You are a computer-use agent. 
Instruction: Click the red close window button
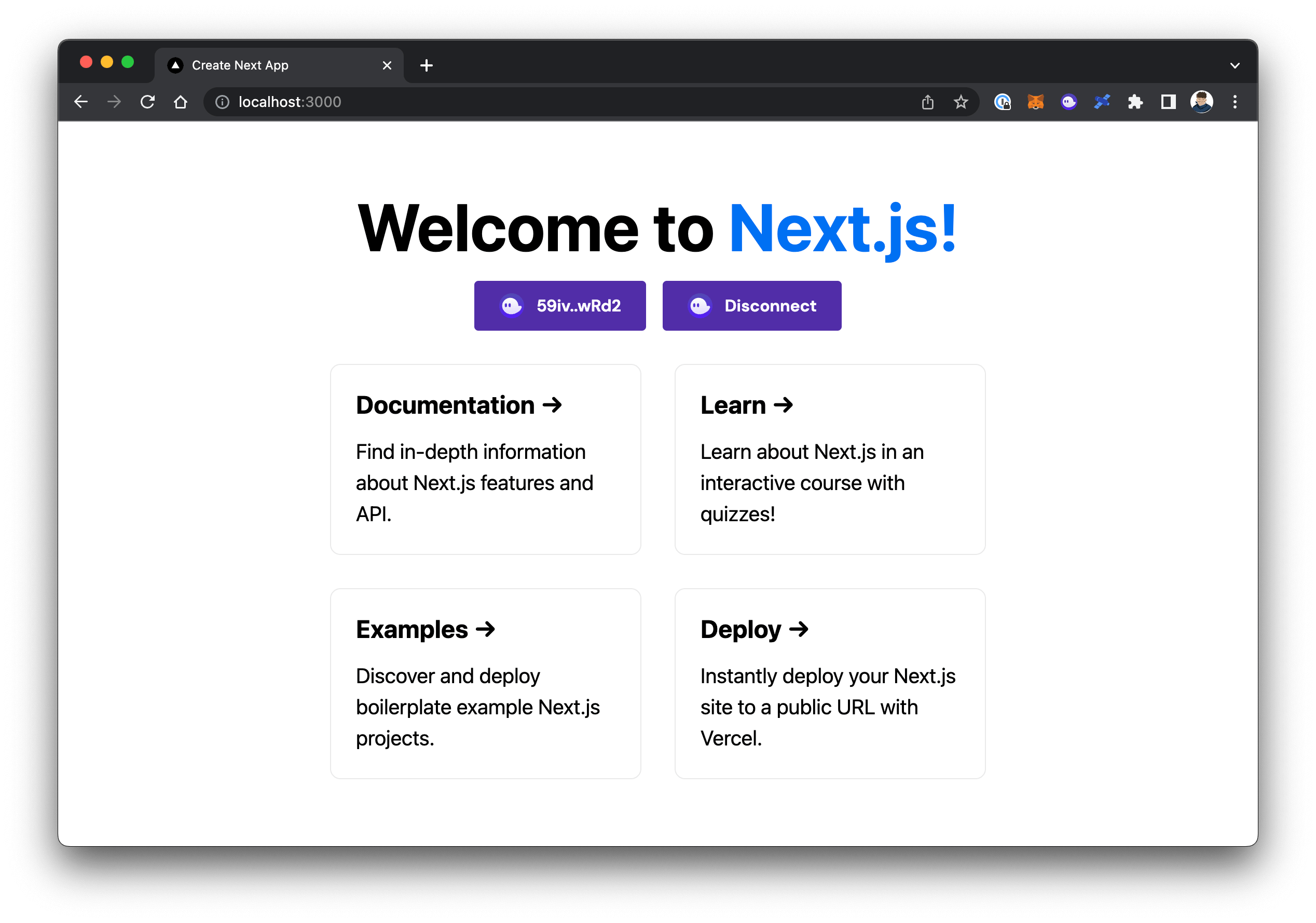coord(86,62)
